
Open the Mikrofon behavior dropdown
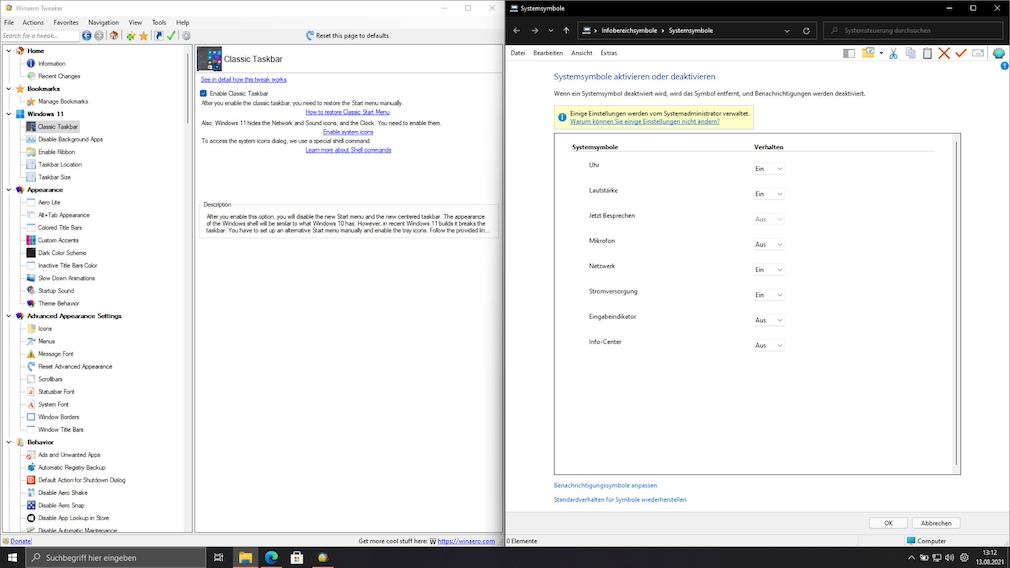768,245
